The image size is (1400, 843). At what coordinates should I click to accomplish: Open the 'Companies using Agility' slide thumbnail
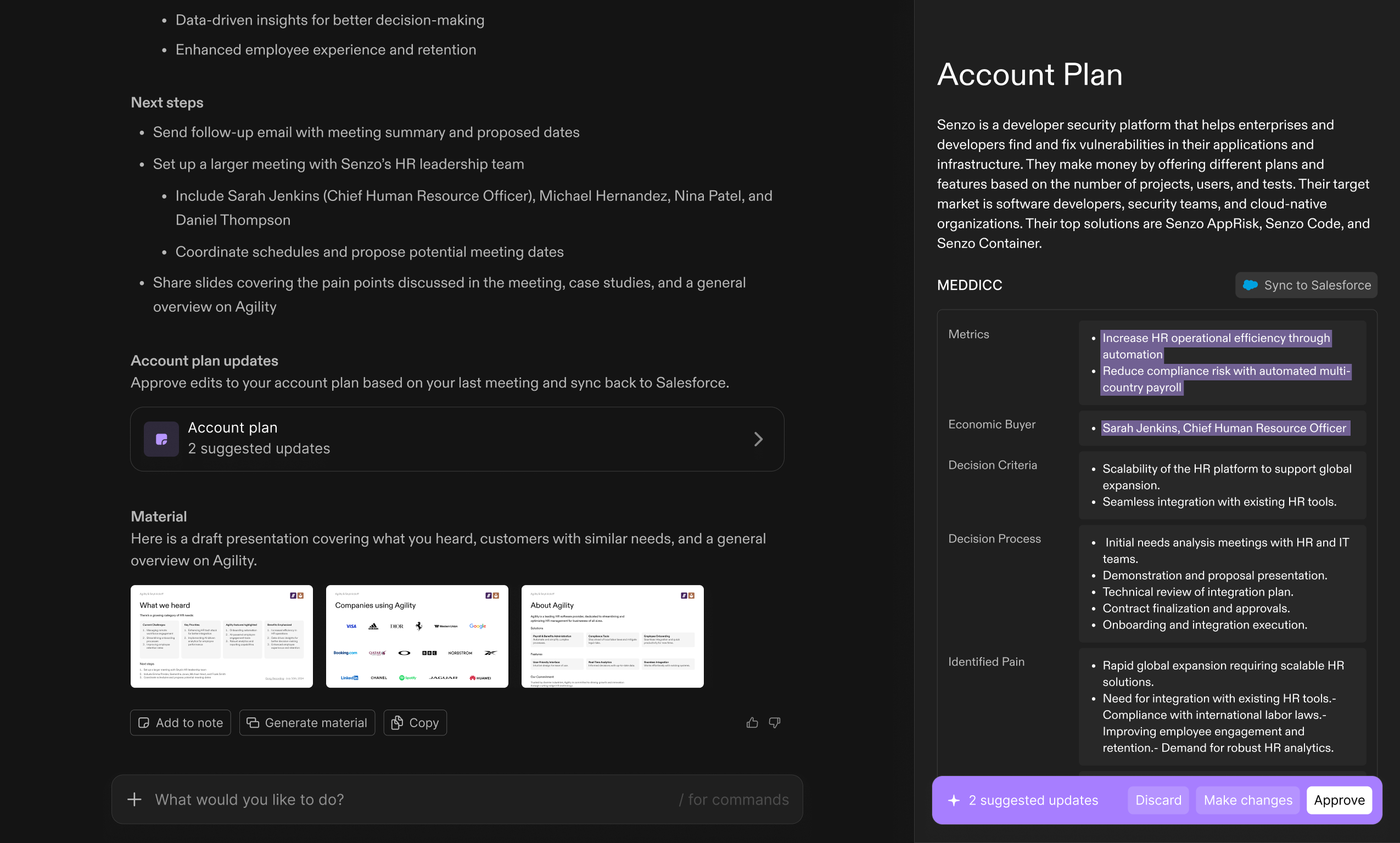[x=417, y=636]
